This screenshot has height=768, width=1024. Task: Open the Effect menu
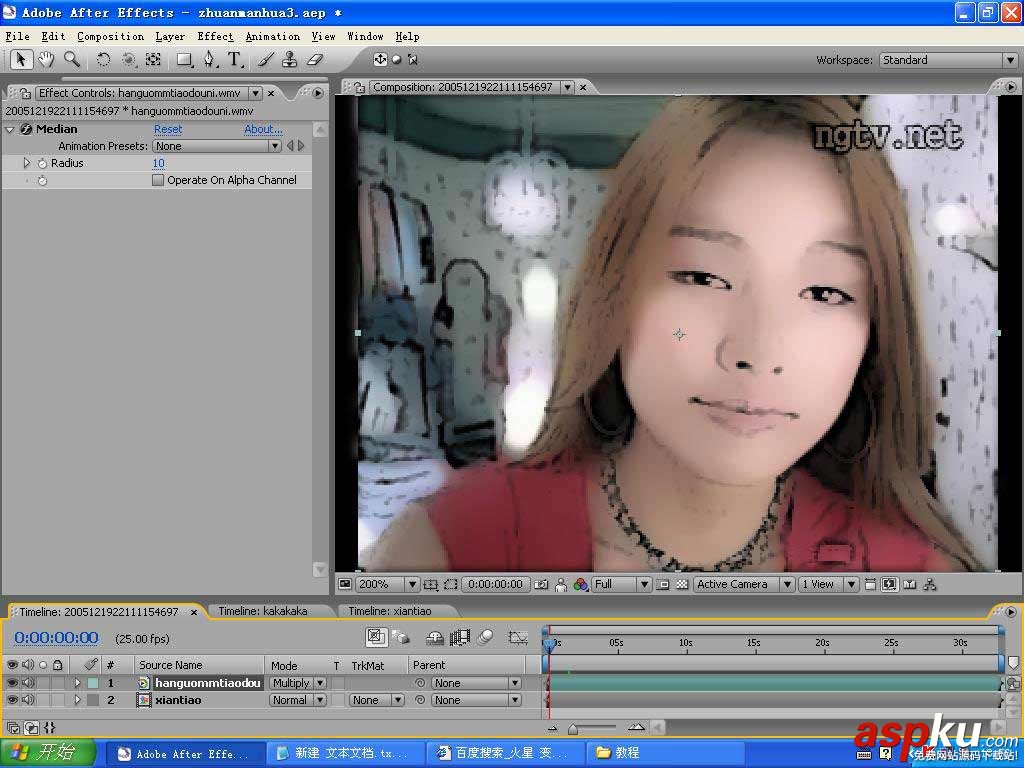coord(215,37)
